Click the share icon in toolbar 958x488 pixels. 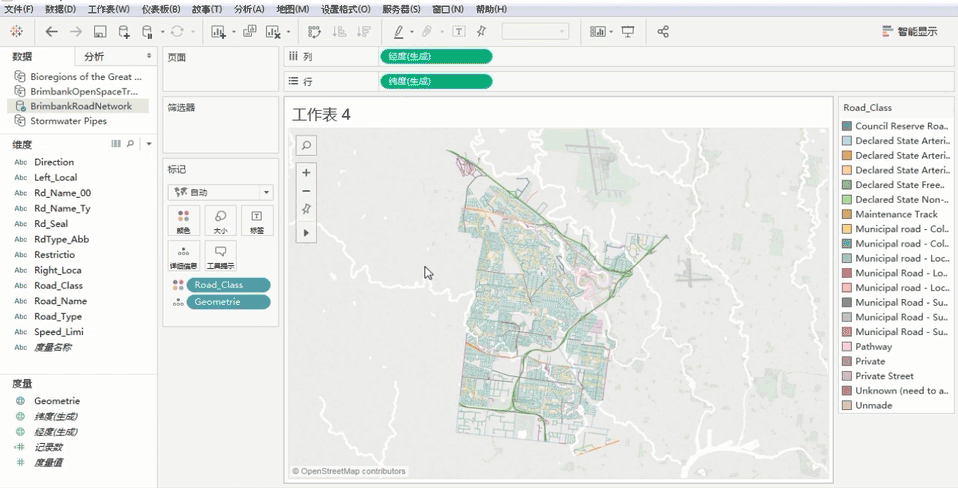663,32
